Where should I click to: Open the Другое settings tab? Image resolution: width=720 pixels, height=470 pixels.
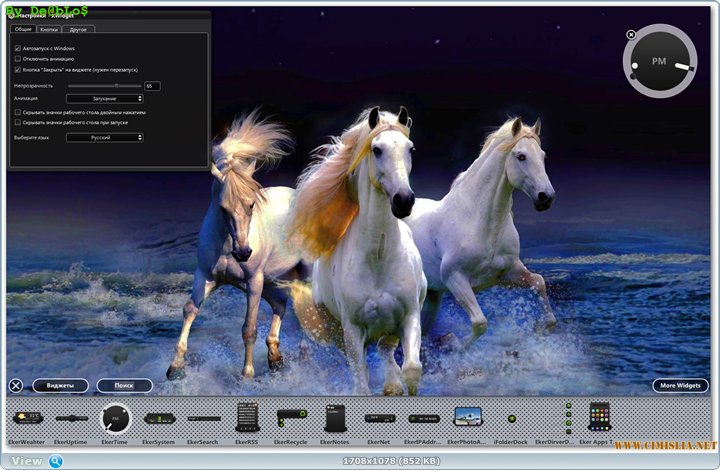[x=78, y=29]
